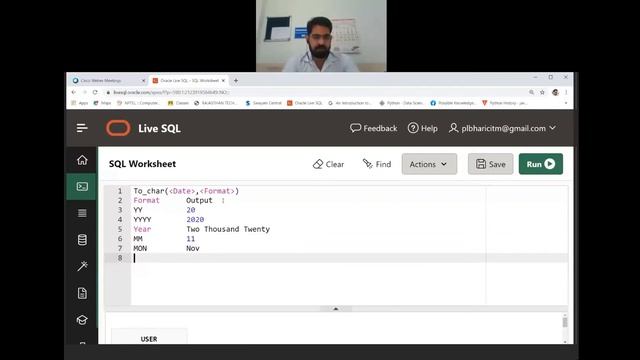Click the browser address bar
Image resolution: width=640 pixels, height=360 pixels.
click(x=314, y=93)
